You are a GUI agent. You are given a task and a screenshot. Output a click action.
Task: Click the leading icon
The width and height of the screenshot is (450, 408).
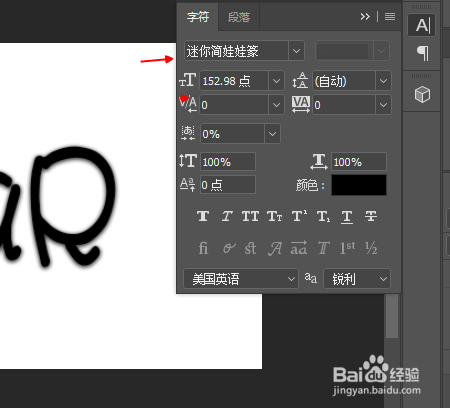(x=300, y=80)
